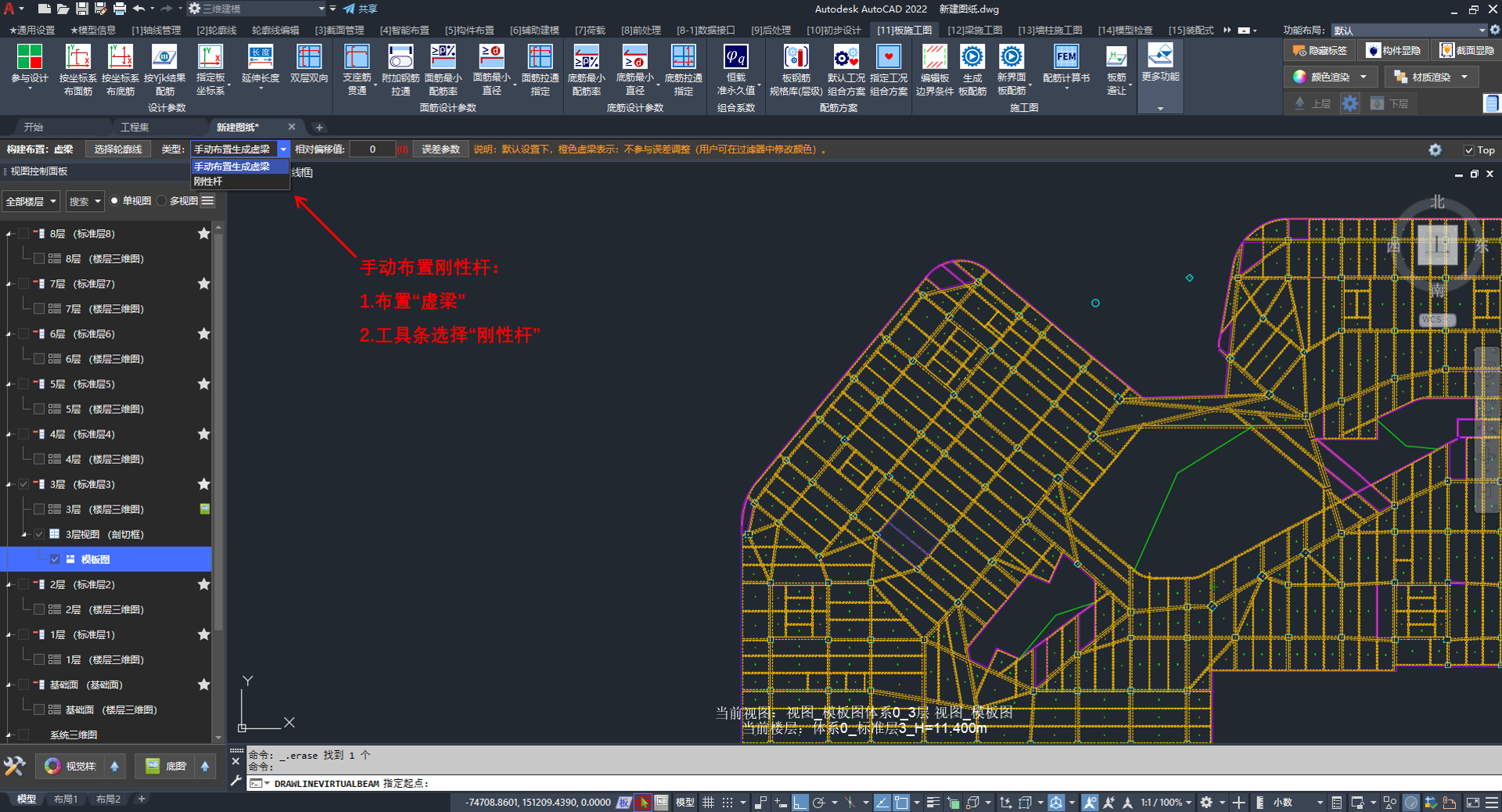Open the 全部楼层 dropdown
The height and width of the screenshot is (812, 1502).
(31, 202)
